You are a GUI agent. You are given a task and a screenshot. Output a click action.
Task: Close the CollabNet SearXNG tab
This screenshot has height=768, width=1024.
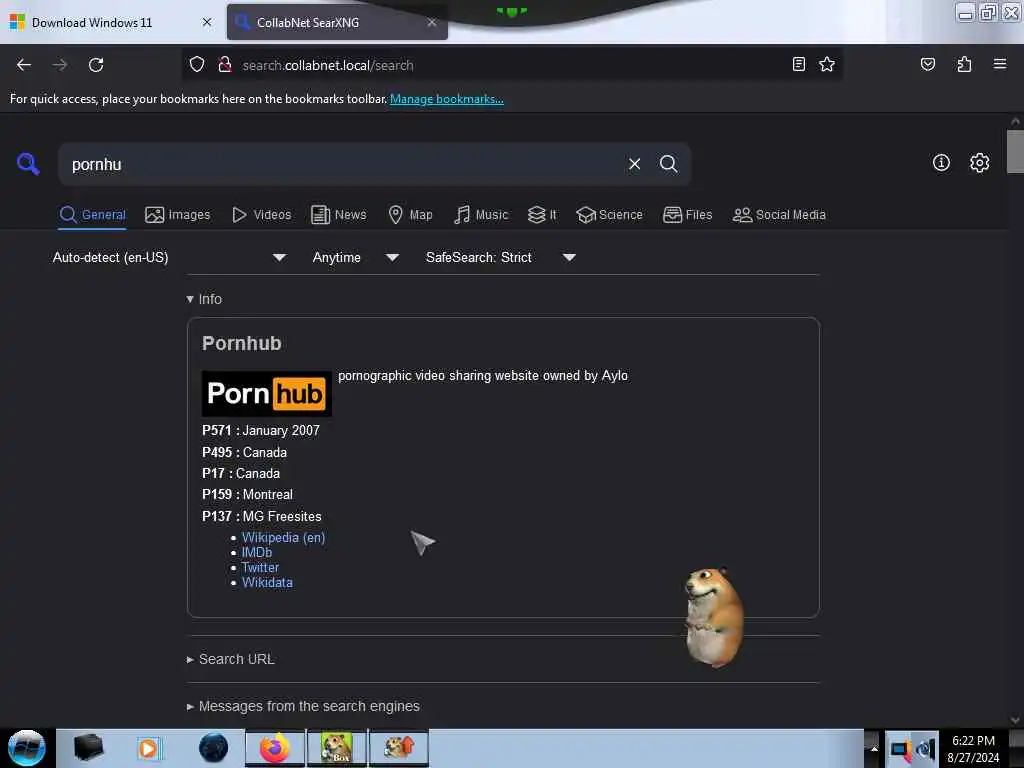pyautogui.click(x=432, y=22)
